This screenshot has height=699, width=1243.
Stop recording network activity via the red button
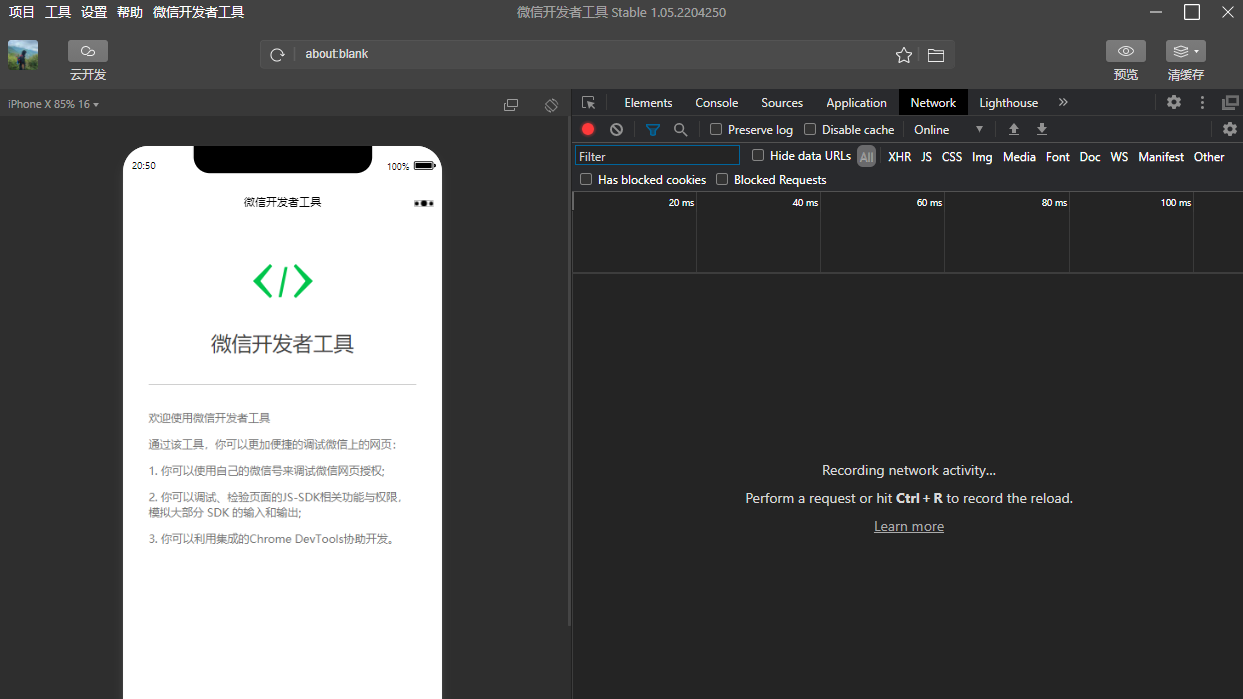(589, 129)
